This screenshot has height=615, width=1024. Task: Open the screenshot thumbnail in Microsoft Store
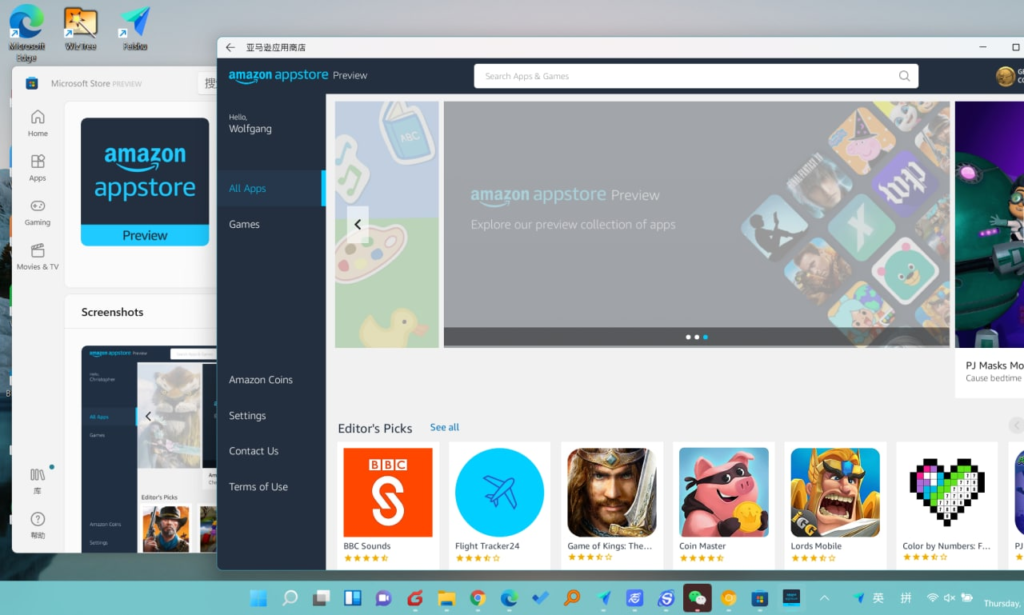point(149,449)
